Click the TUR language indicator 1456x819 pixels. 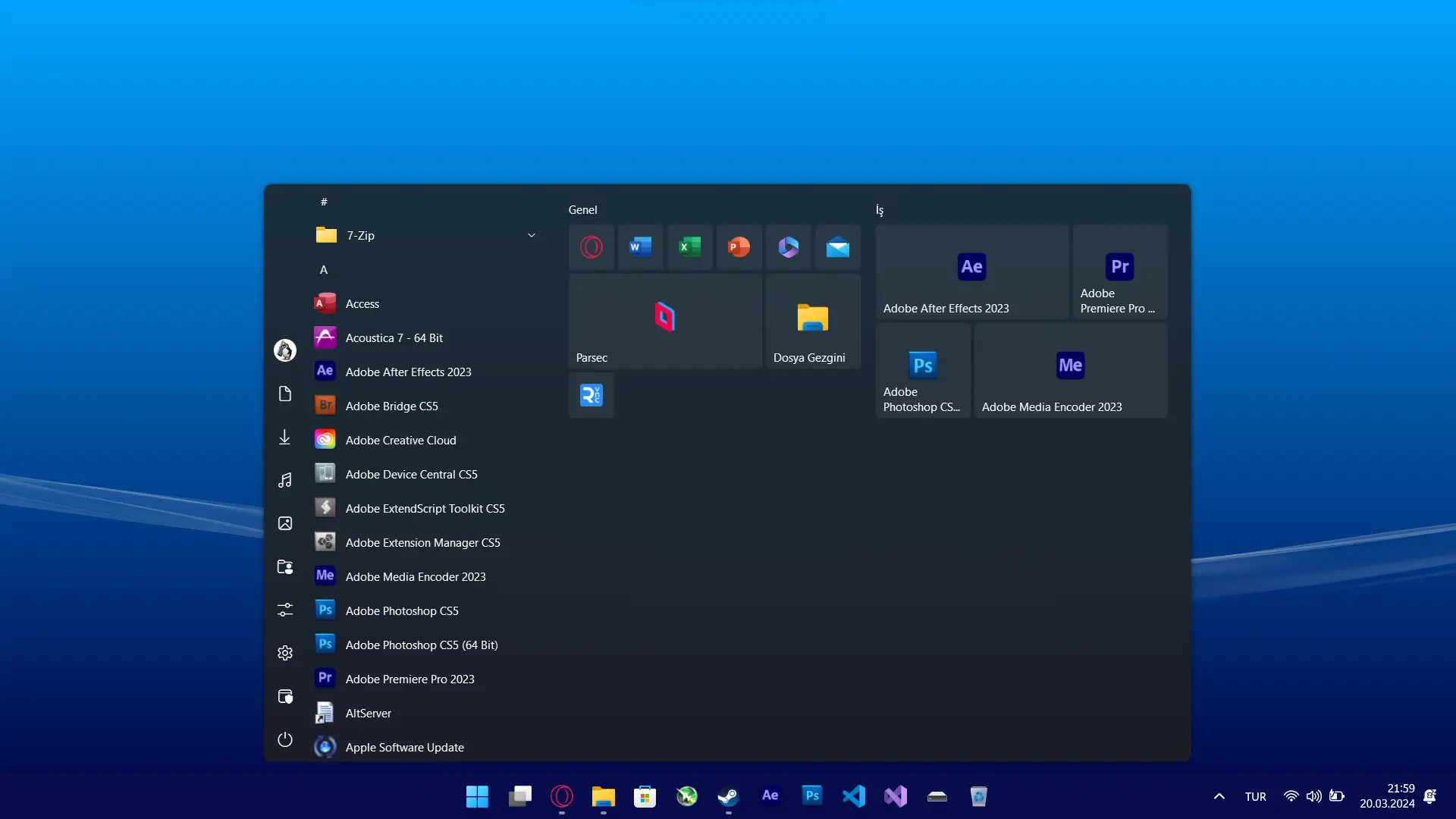1256,797
